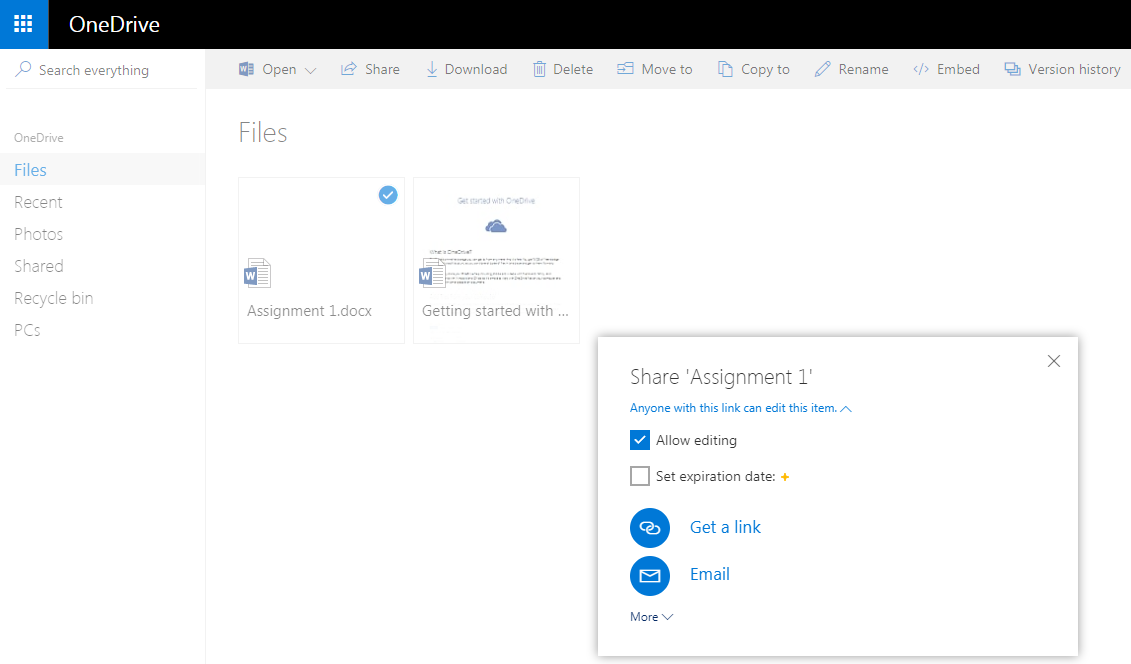Screen dimensions: 1131x664
Task: Click the OneDrive title in header
Action: pyautogui.click(x=114, y=25)
